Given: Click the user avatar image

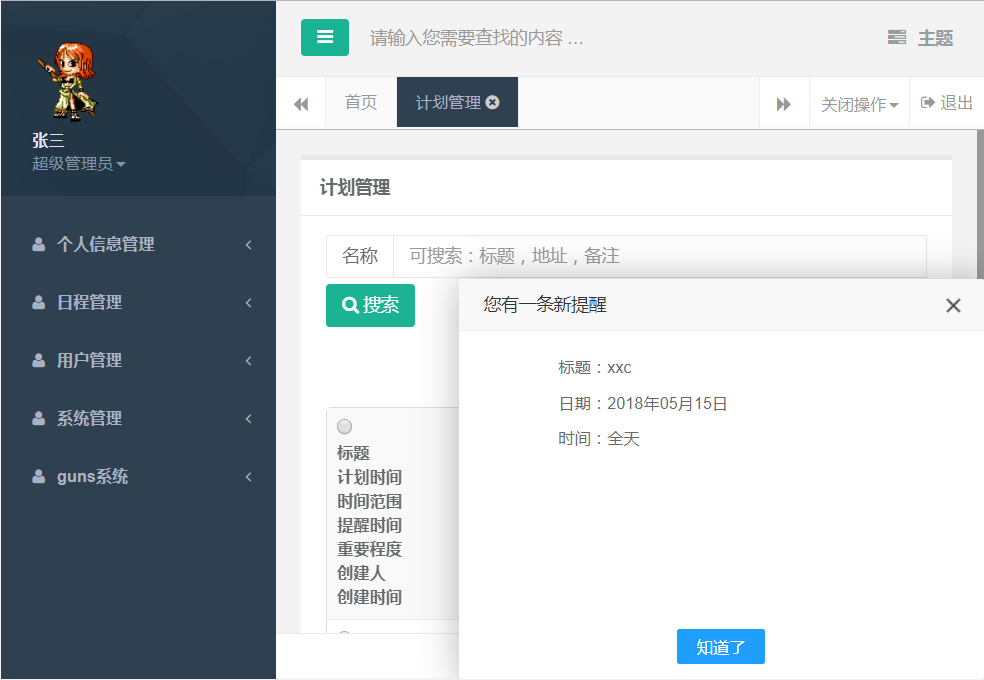Looking at the screenshot, I should 70,81.
